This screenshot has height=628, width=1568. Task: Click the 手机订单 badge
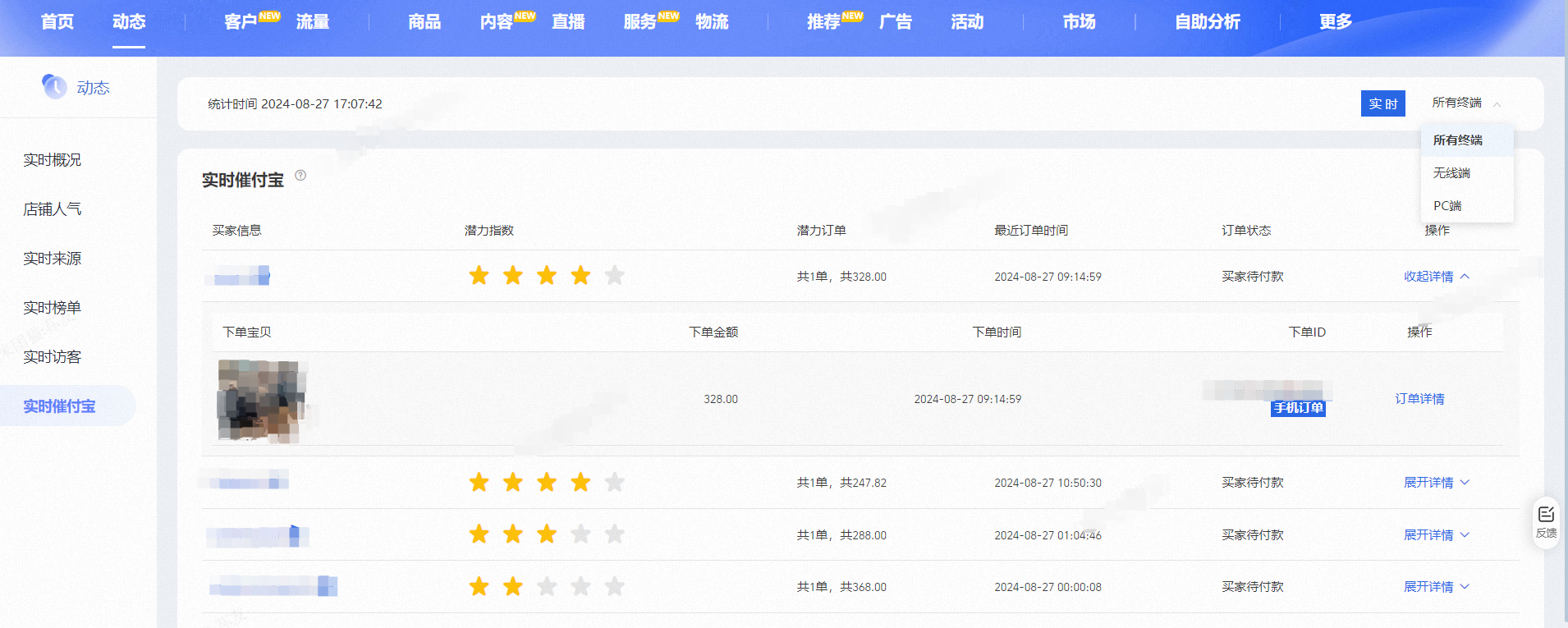[1298, 408]
